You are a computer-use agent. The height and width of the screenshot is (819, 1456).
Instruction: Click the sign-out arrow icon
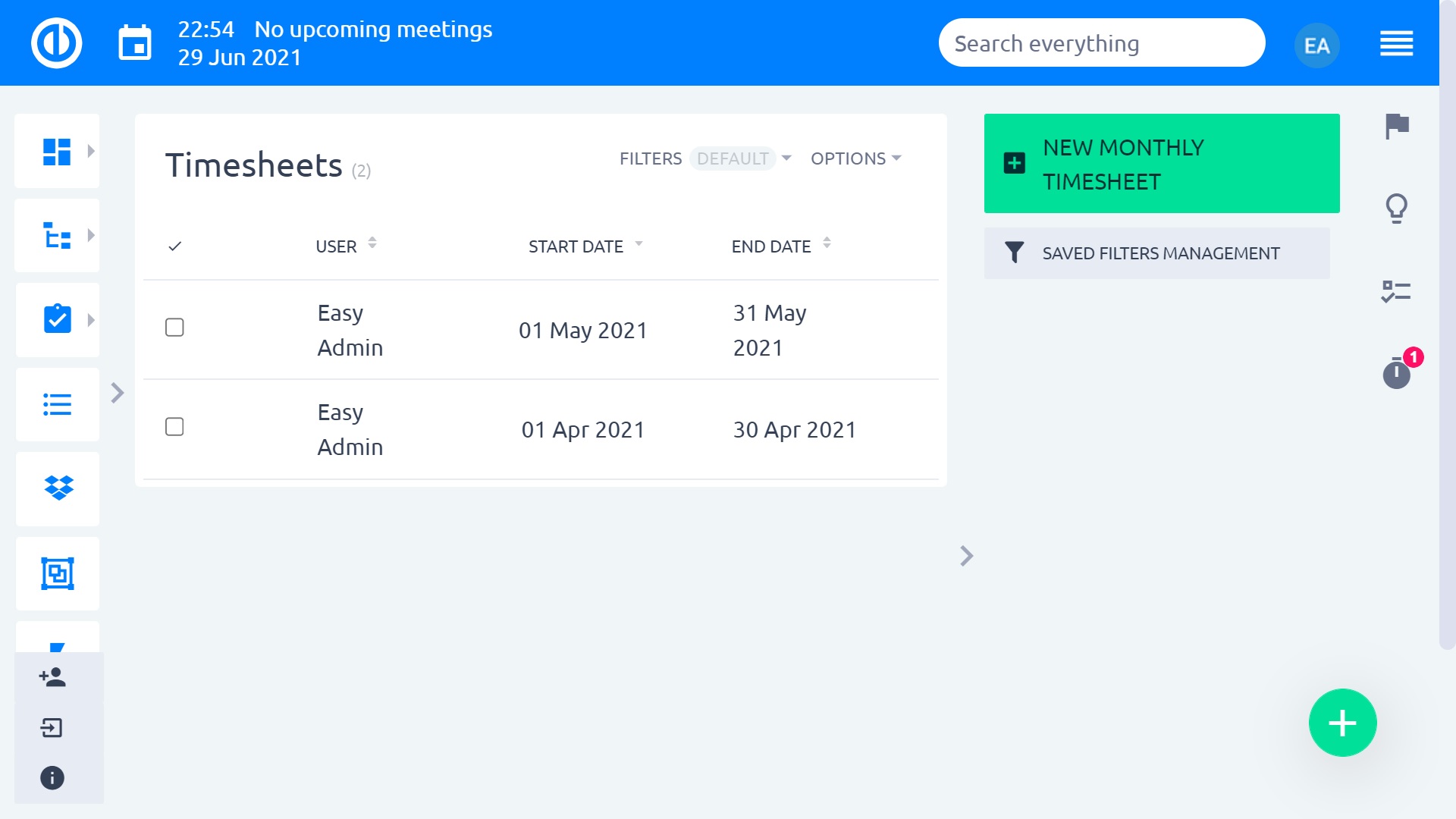coord(52,728)
